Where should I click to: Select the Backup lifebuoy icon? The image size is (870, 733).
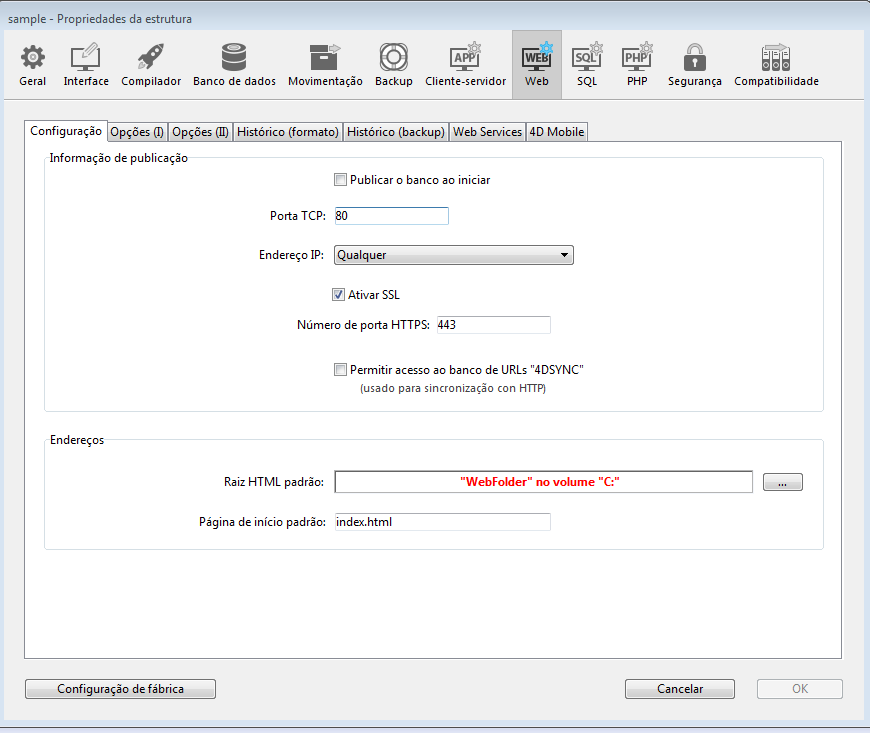(393, 65)
